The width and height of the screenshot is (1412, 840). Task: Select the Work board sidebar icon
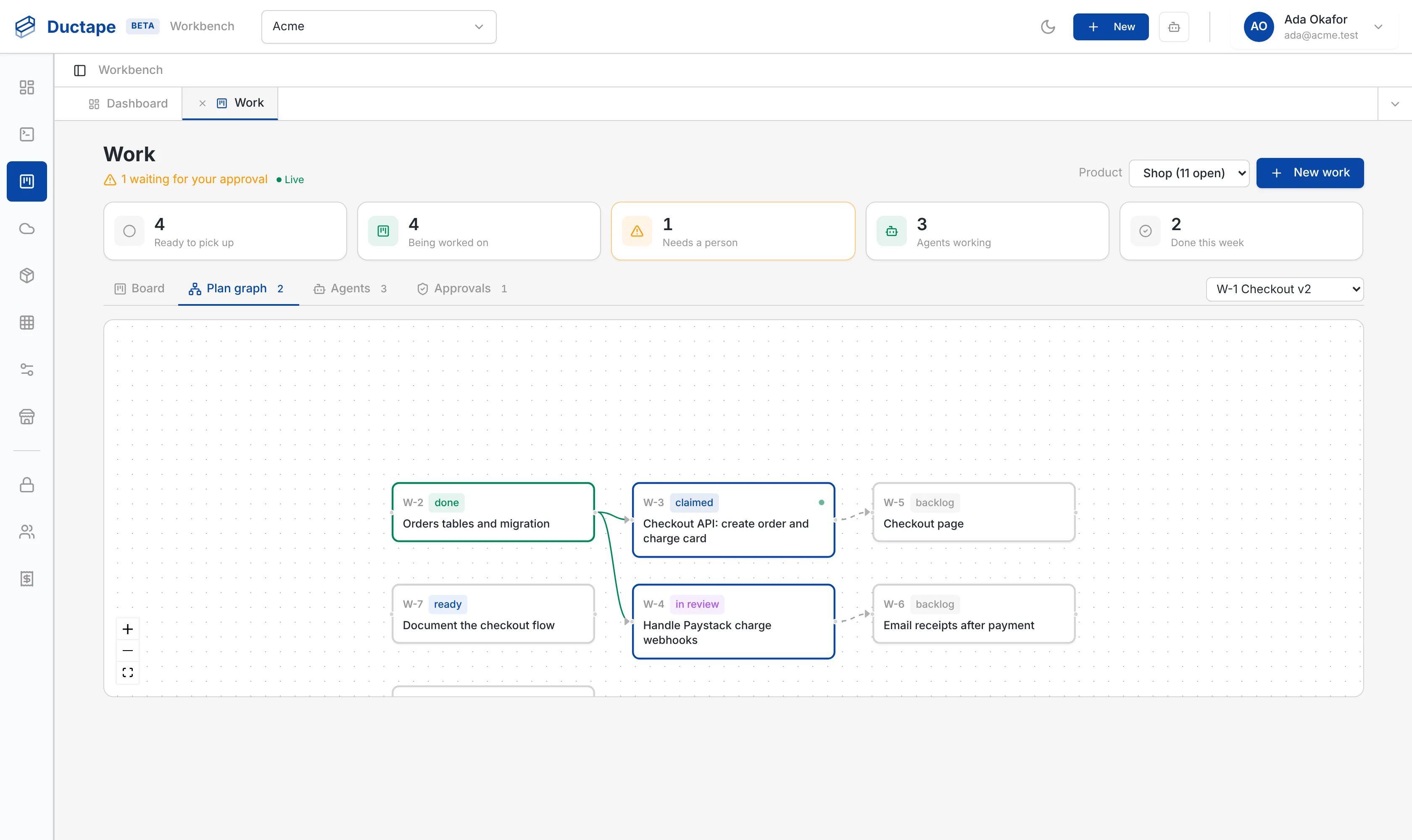26,181
